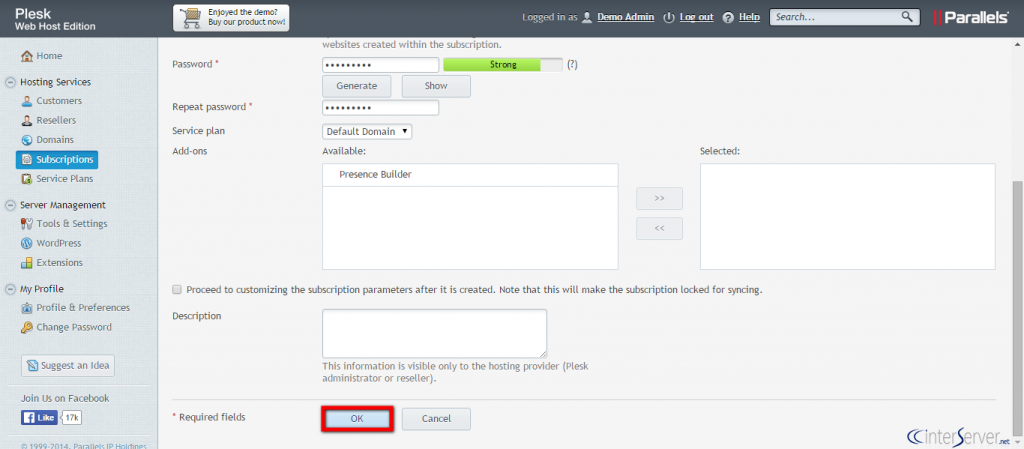Screen dimensions: 1024x449
Task: Click the Password input field
Action: (x=381, y=65)
